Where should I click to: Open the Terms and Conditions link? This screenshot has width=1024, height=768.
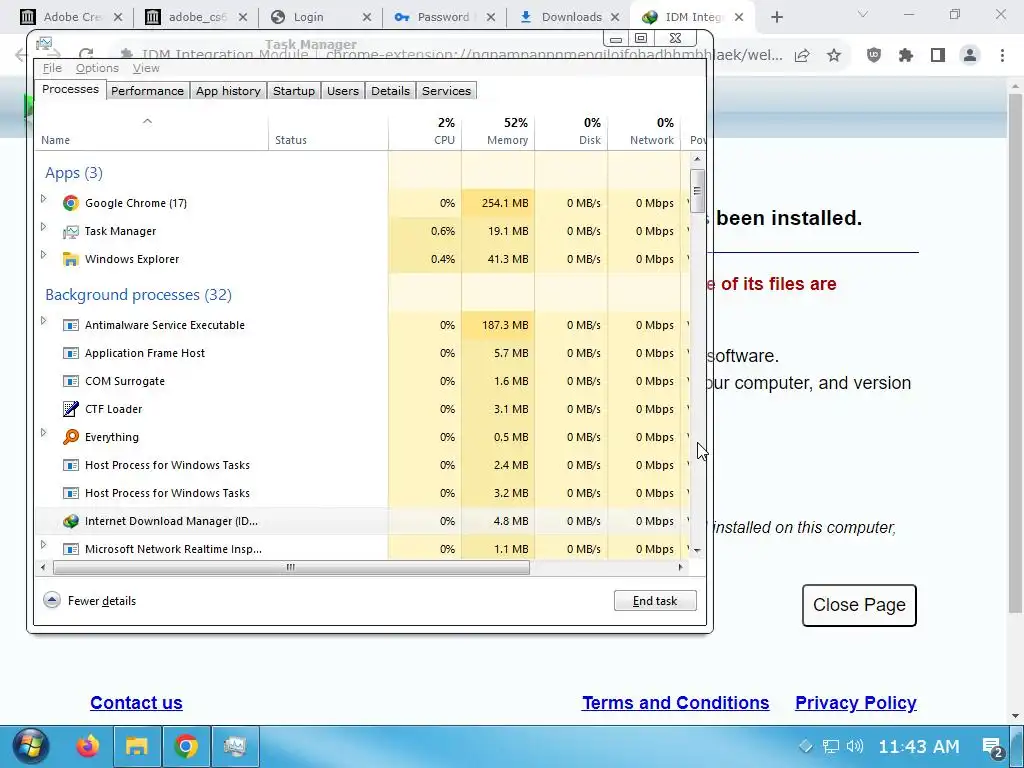675,703
